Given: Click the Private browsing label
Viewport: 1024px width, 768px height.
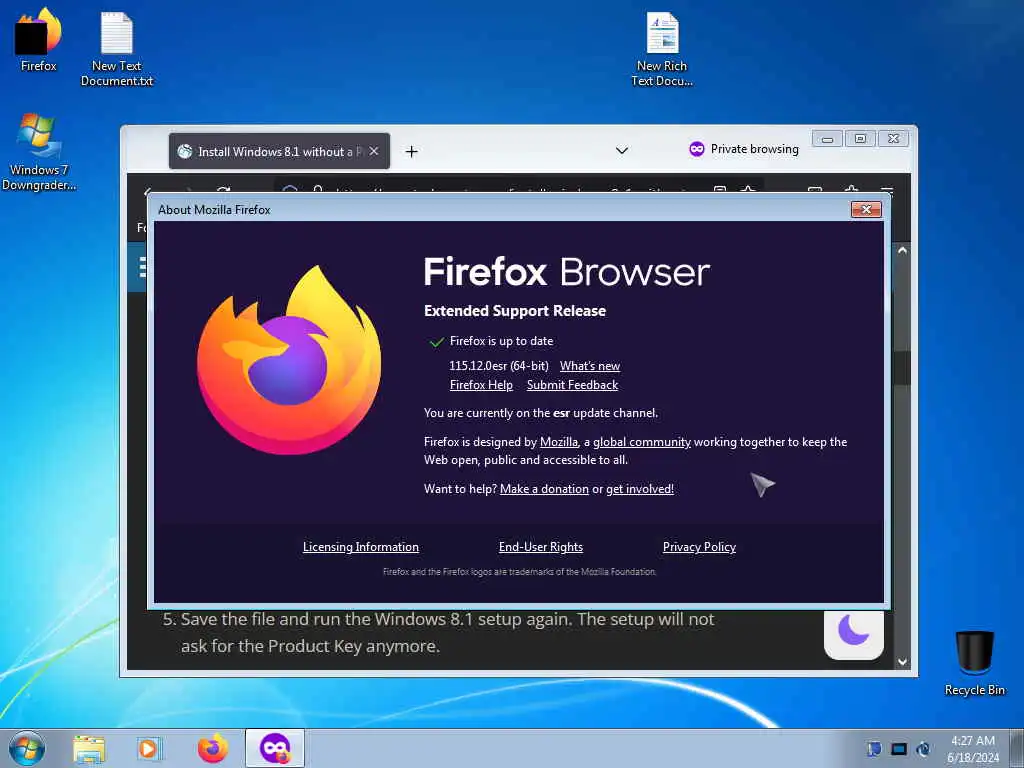Looking at the screenshot, I should tap(754, 149).
